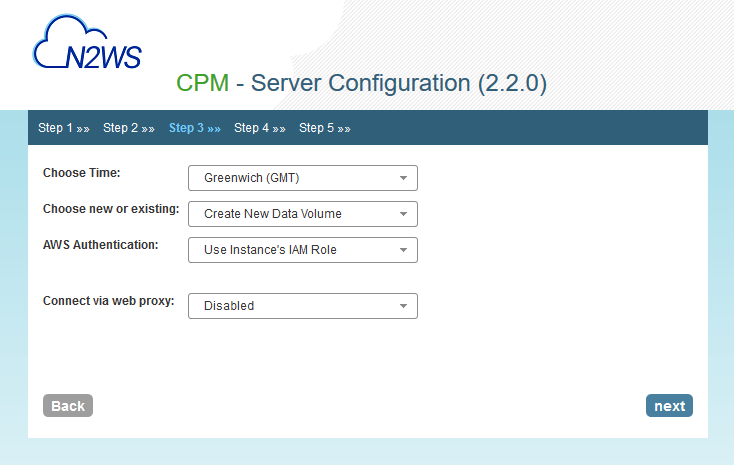Click the AWS Authentication label
The height and width of the screenshot is (465, 734).
pyautogui.click(x=101, y=245)
